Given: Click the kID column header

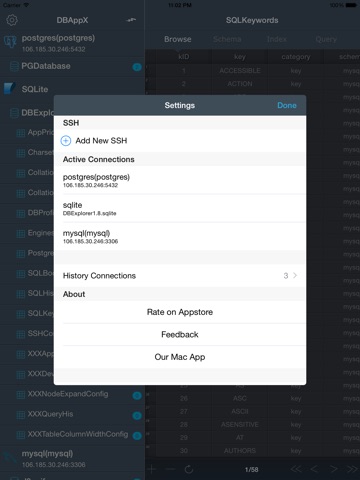Looking at the screenshot, I should [184, 57].
